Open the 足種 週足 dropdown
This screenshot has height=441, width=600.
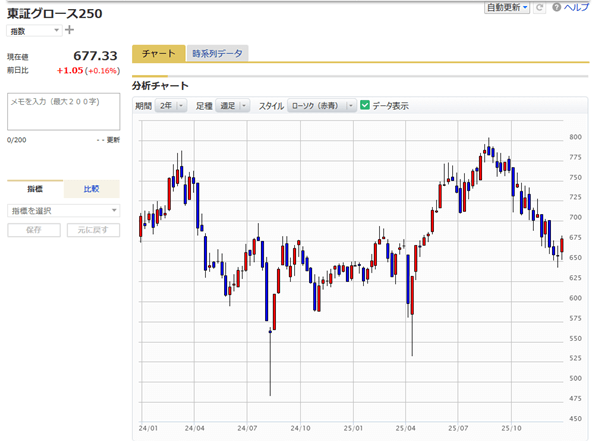coord(234,106)
